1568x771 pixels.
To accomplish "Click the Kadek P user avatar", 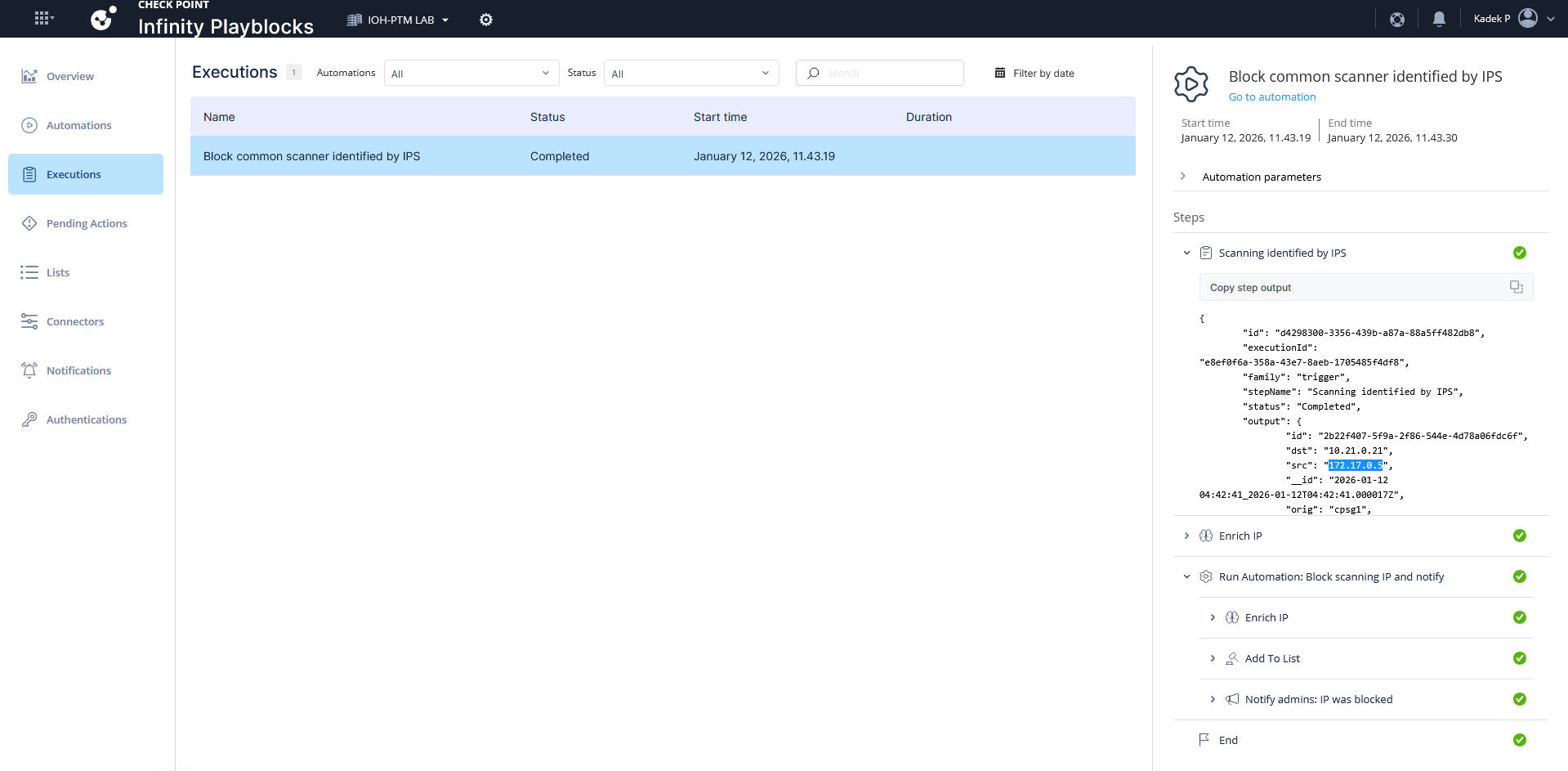I will 1528,18.
